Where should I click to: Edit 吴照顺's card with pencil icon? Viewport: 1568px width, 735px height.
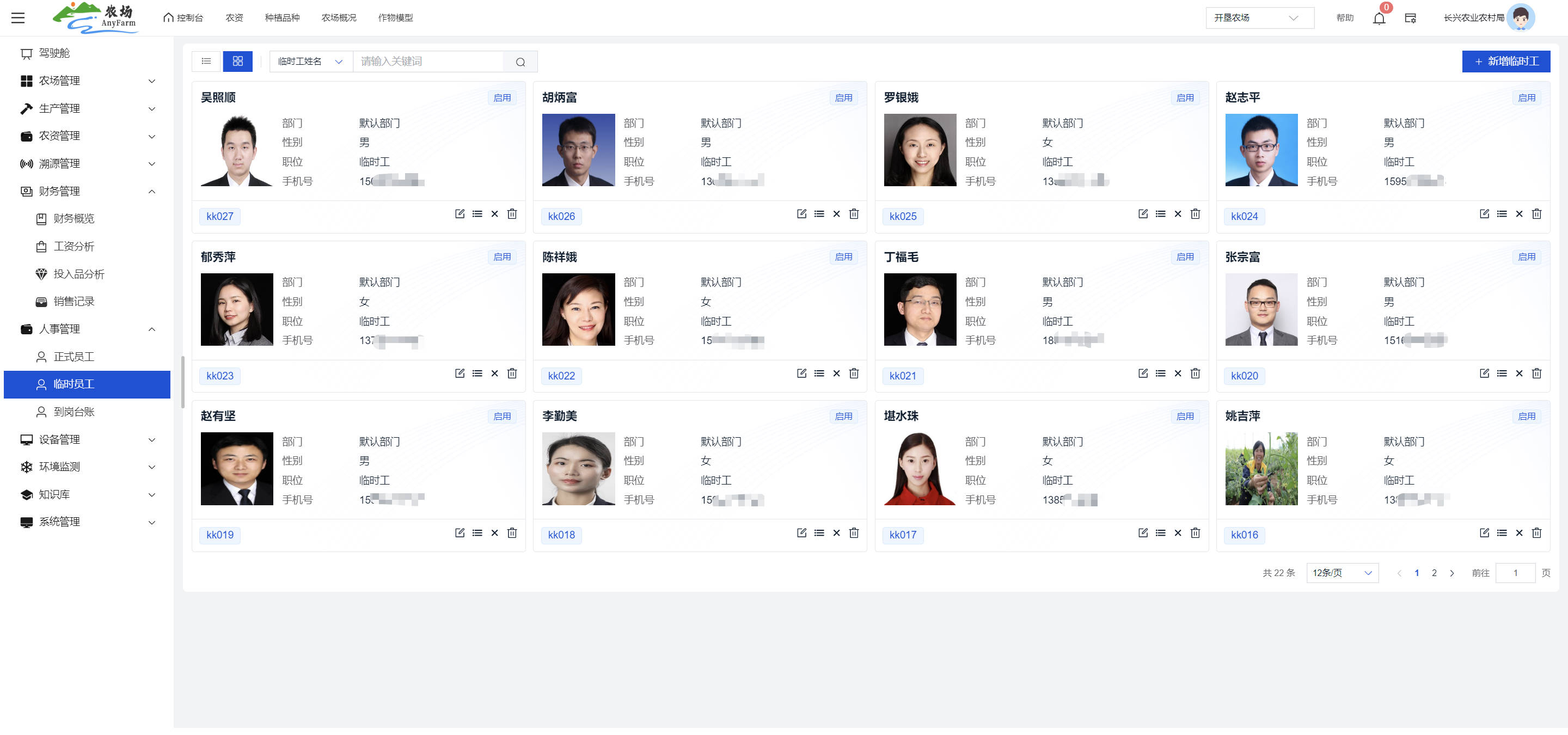[x=460, y=214]
